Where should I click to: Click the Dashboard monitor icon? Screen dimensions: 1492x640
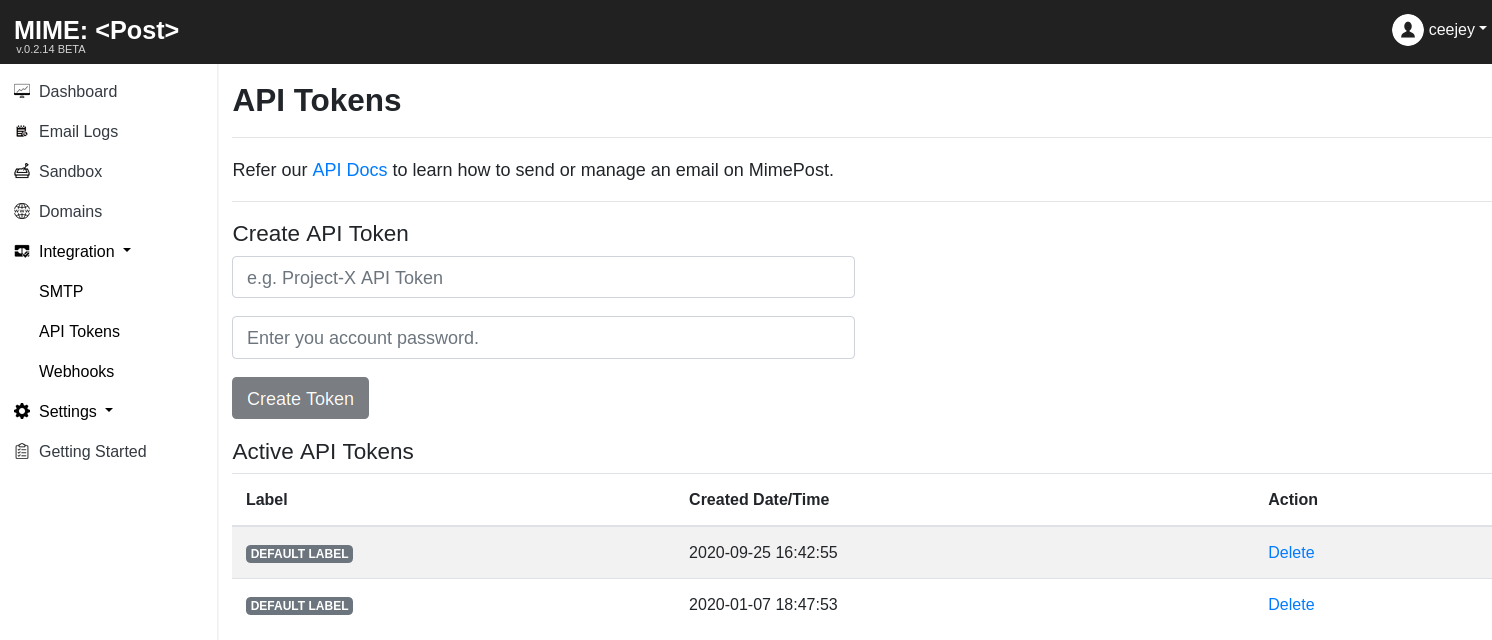pyautogui.click(x=22, y=91)
